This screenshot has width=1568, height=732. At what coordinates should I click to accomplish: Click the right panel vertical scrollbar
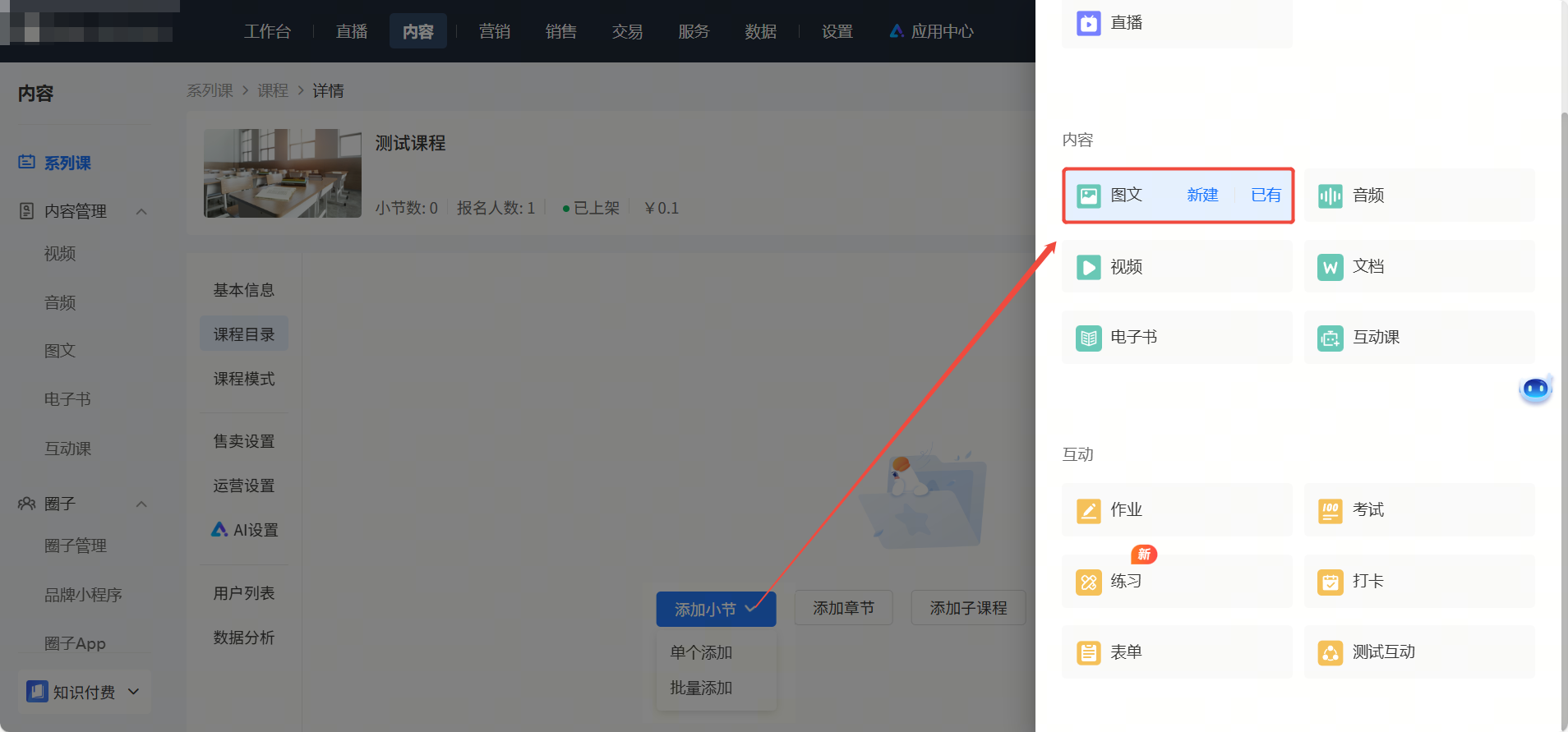pos(1564,411)
